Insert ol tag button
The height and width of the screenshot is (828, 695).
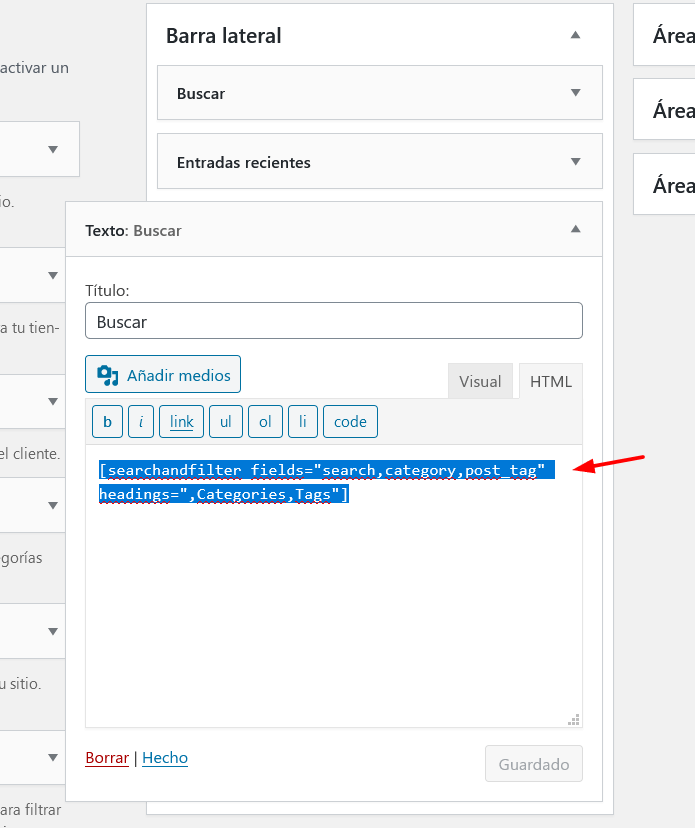point(265,421)
